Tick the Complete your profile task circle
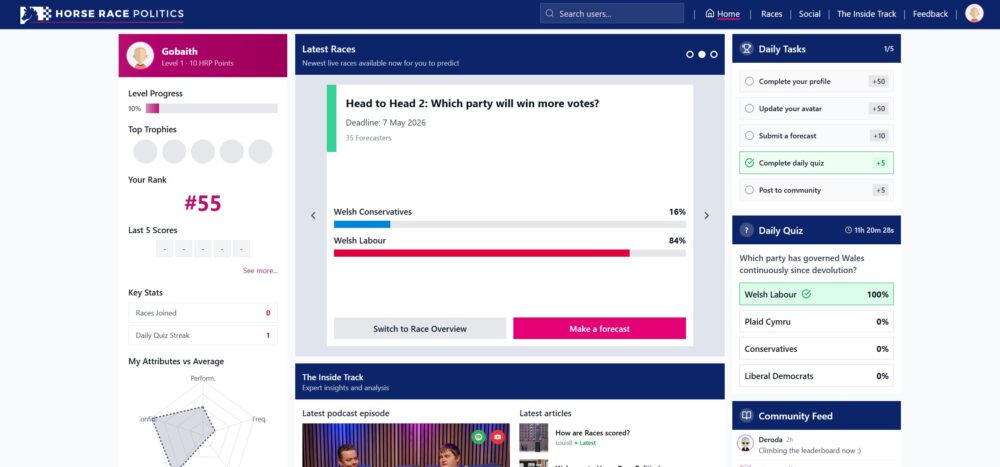This screenshot has height=467, width=1000. (750, 81)
